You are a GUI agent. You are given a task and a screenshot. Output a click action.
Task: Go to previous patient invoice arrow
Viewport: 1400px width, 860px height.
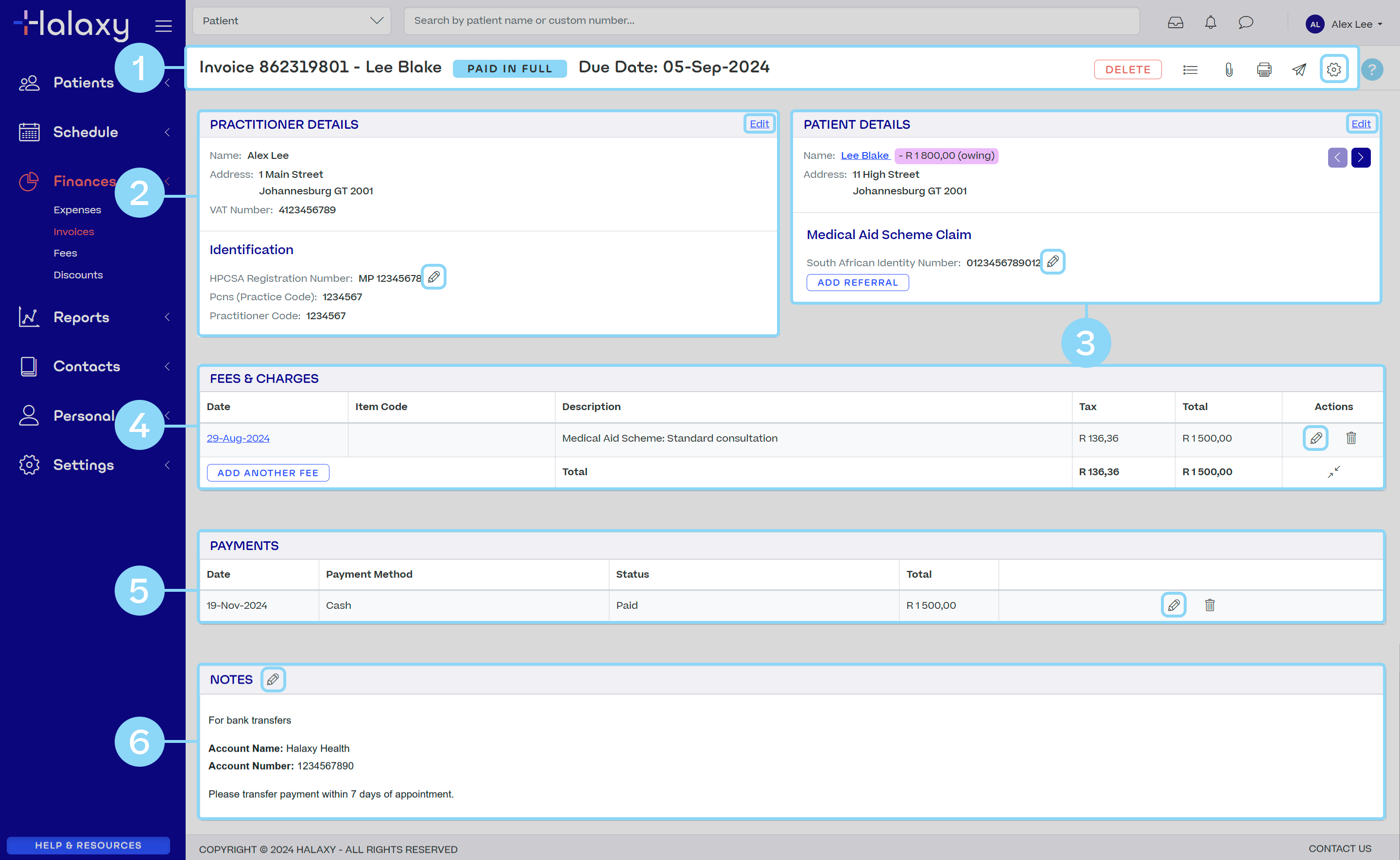coord(1337,157)
